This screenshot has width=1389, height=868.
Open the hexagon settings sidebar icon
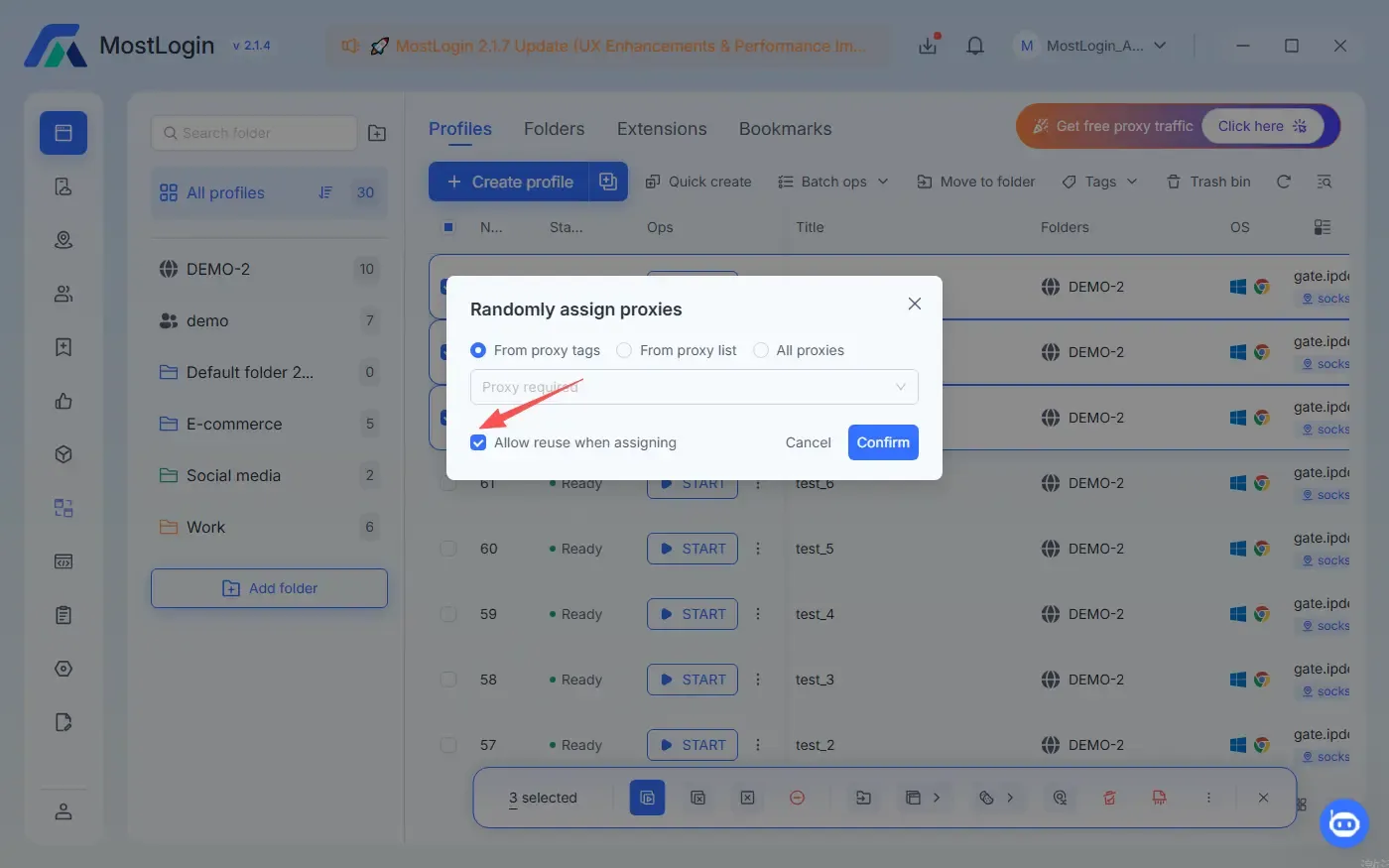point(63,669)
